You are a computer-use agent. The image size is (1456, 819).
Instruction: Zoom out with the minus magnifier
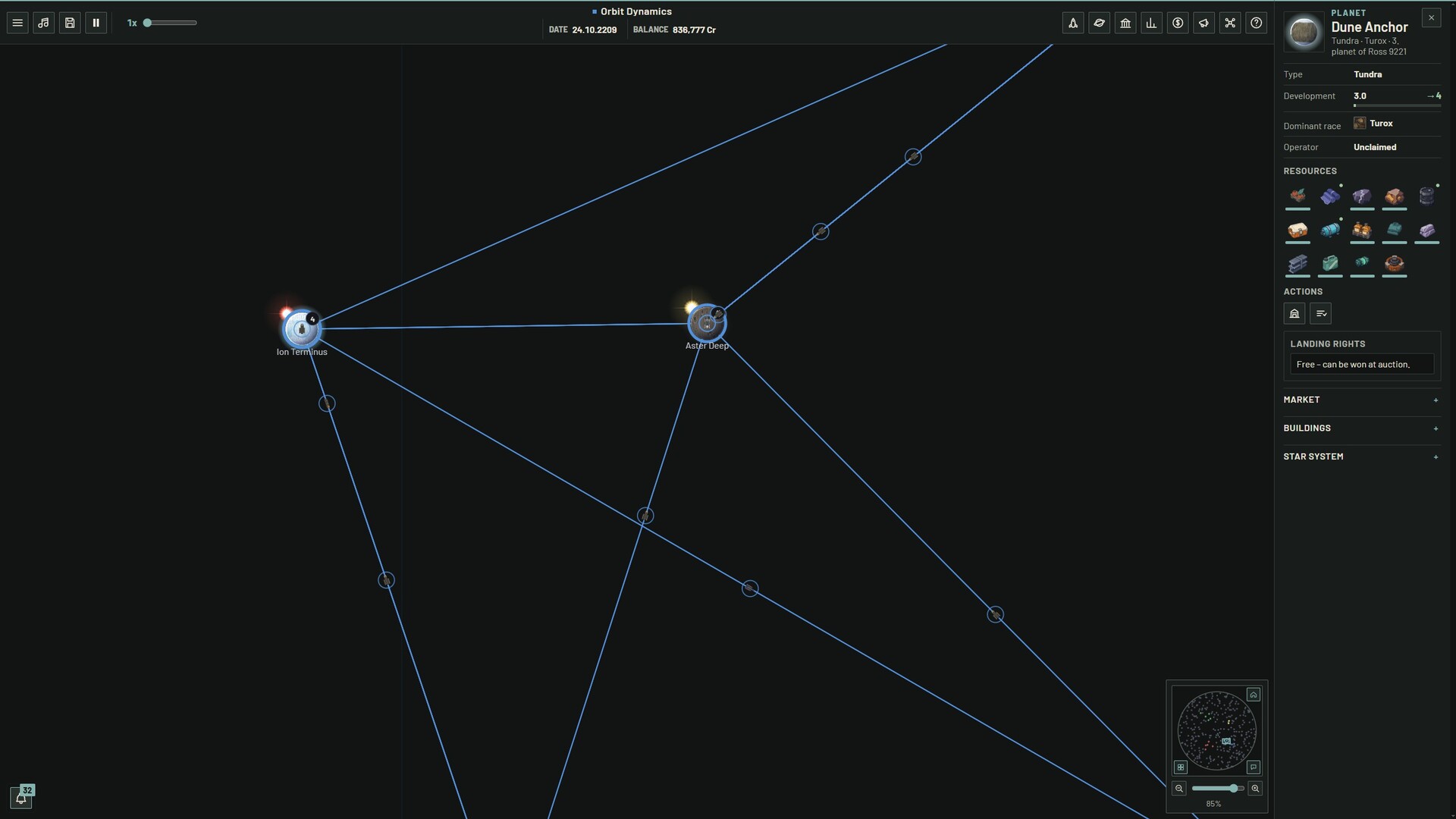(x=1179, y=789)
